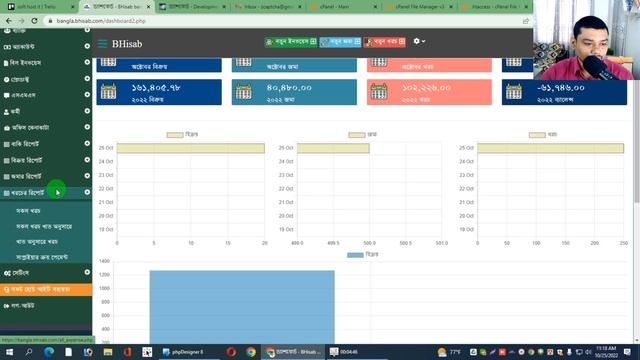Expand the অফিস কেনাকাটা row plus icon
Screen dimensions: 640x360
(87, 127)
